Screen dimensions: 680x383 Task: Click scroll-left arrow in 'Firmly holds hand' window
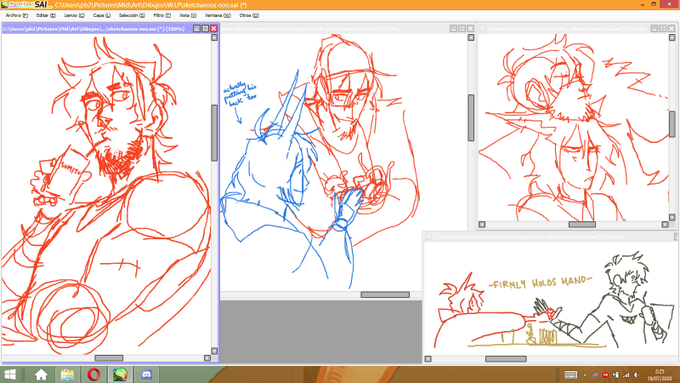(x=428, y=359)
